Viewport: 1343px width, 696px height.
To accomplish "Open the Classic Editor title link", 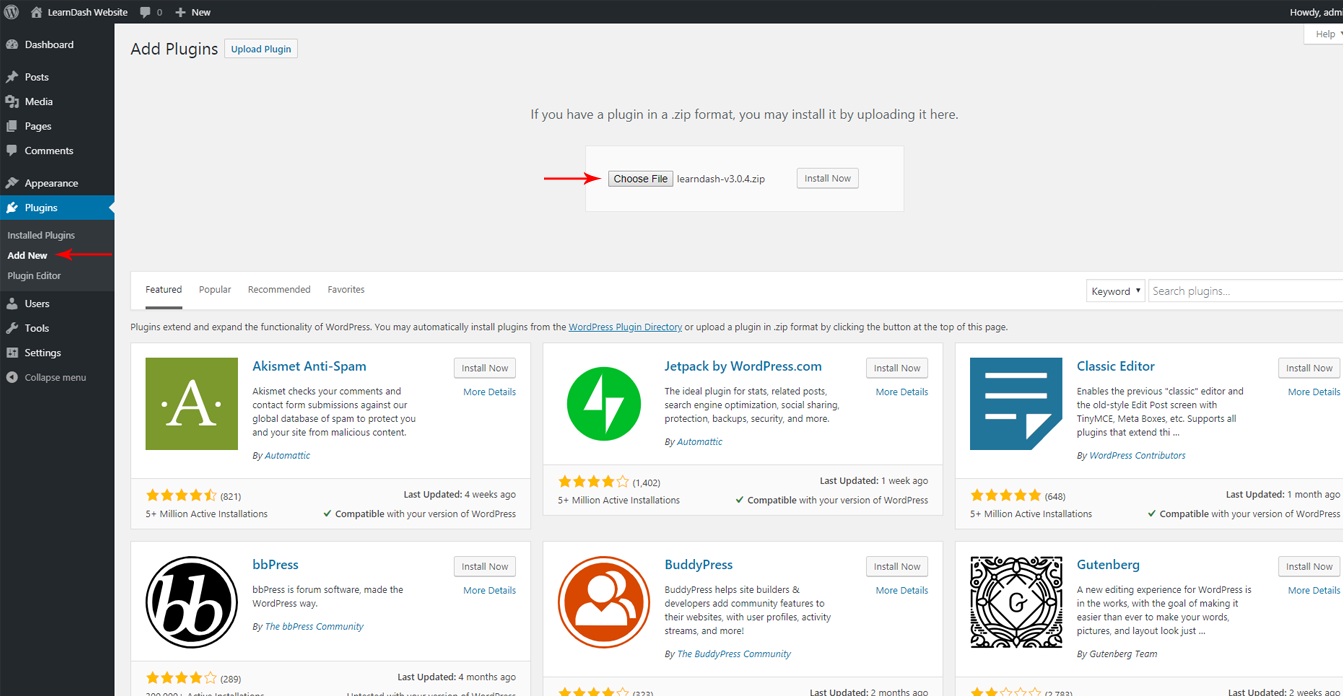I will [x=1116, y=366].
